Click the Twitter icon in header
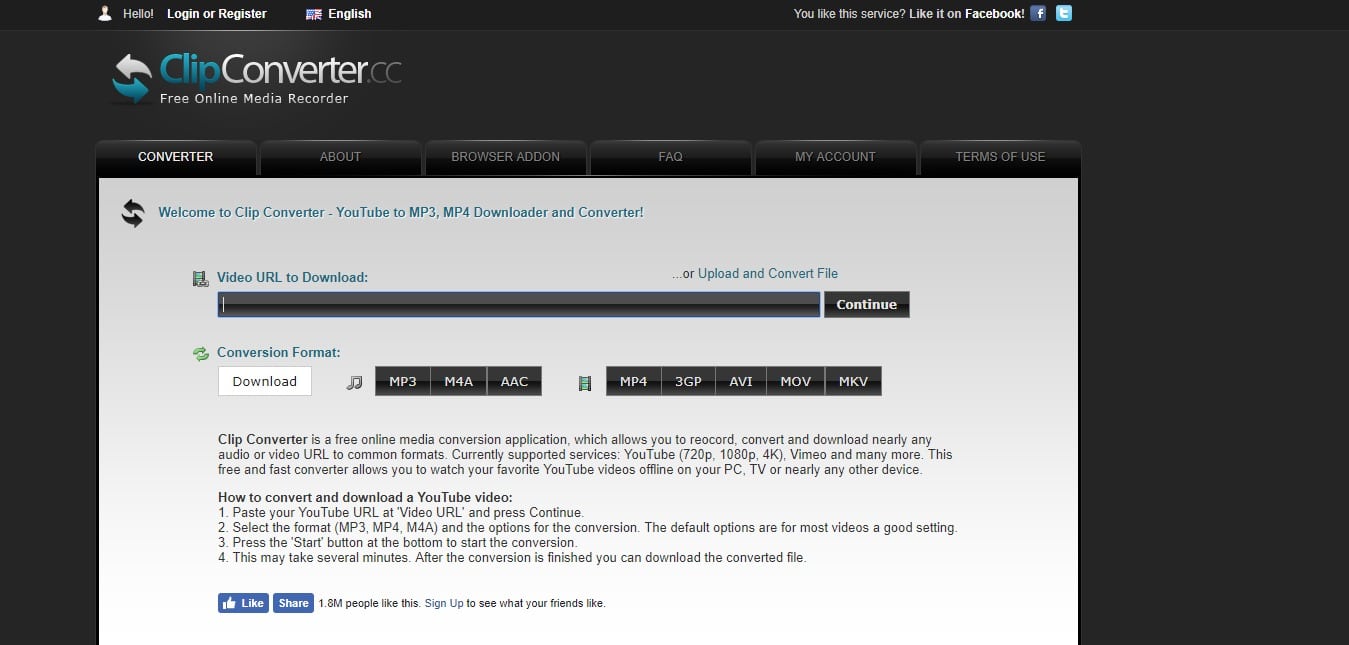Viewport: 1349px width, 645px height. tap(1064, 13)
